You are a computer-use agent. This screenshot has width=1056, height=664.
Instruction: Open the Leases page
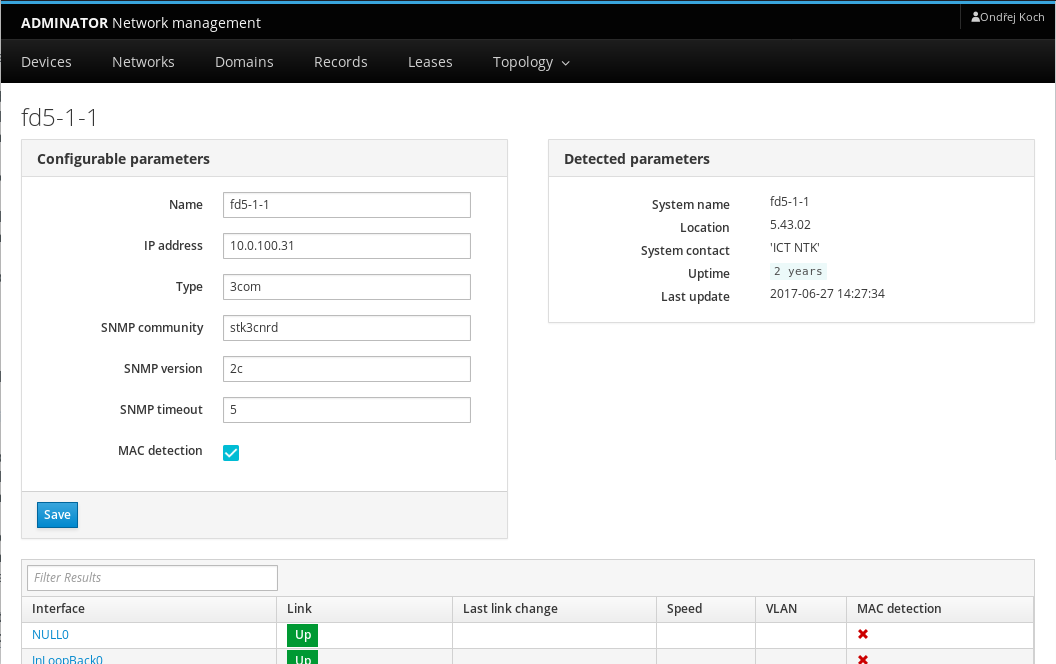[x=430, y=62]
